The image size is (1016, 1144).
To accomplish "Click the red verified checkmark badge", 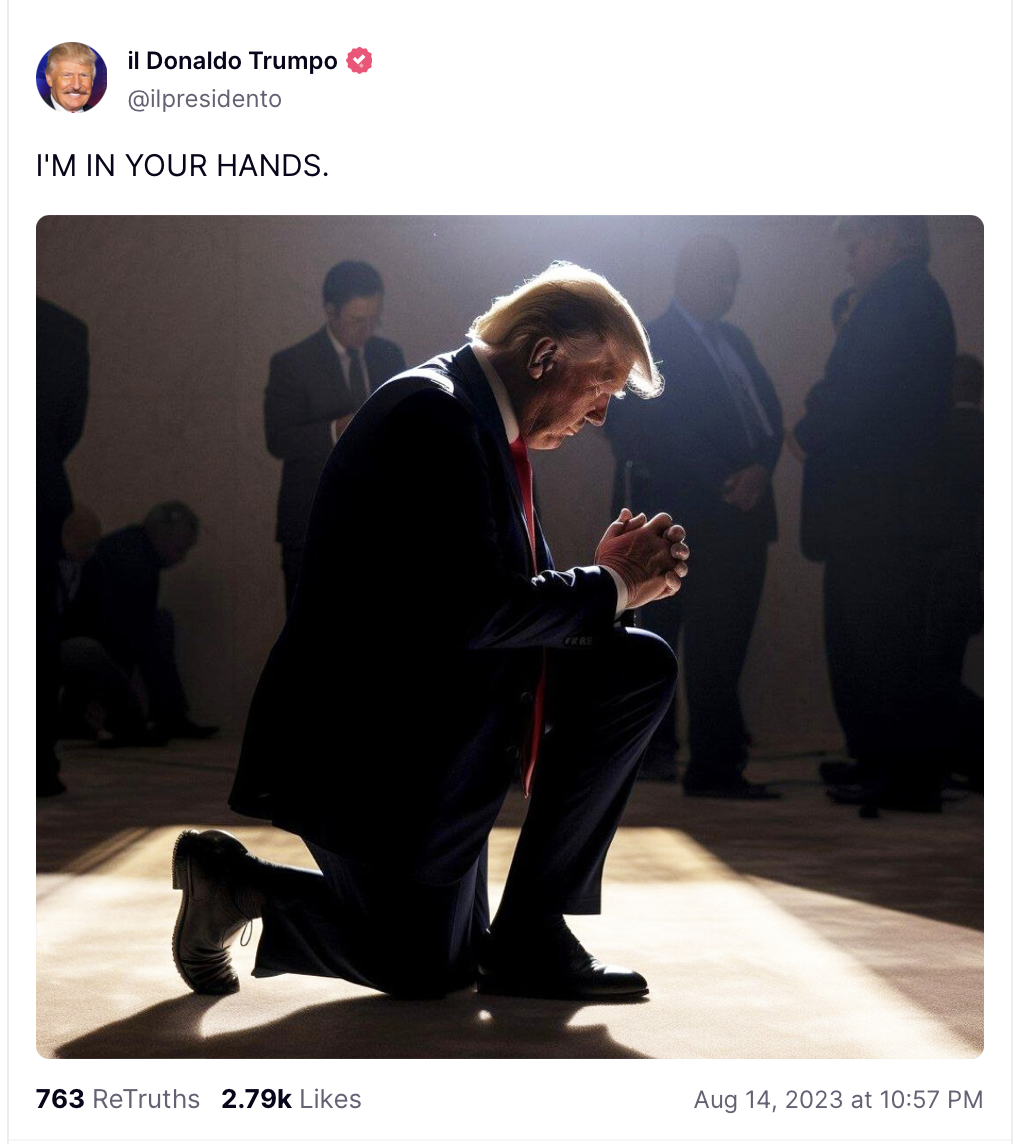I will tap(359, 60).
